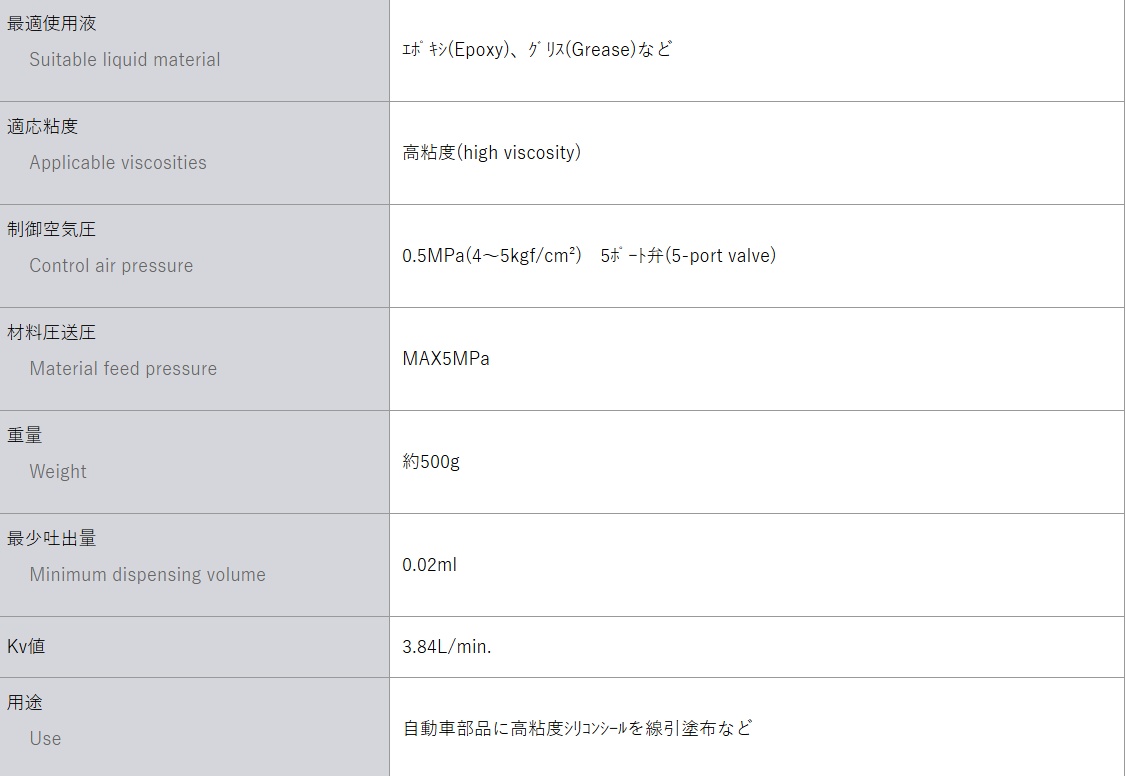The height and width of the screenshot is (776, 1126).
Task: Select the 'MAX5MPa' value
Action: pos(446,359)
